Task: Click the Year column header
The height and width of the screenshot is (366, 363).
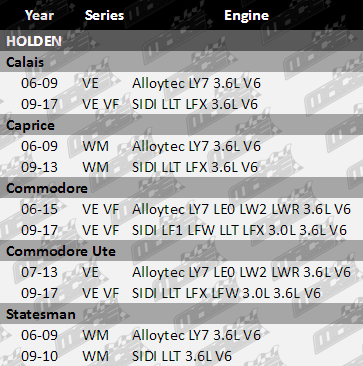Action: click(x=39, y=15)
